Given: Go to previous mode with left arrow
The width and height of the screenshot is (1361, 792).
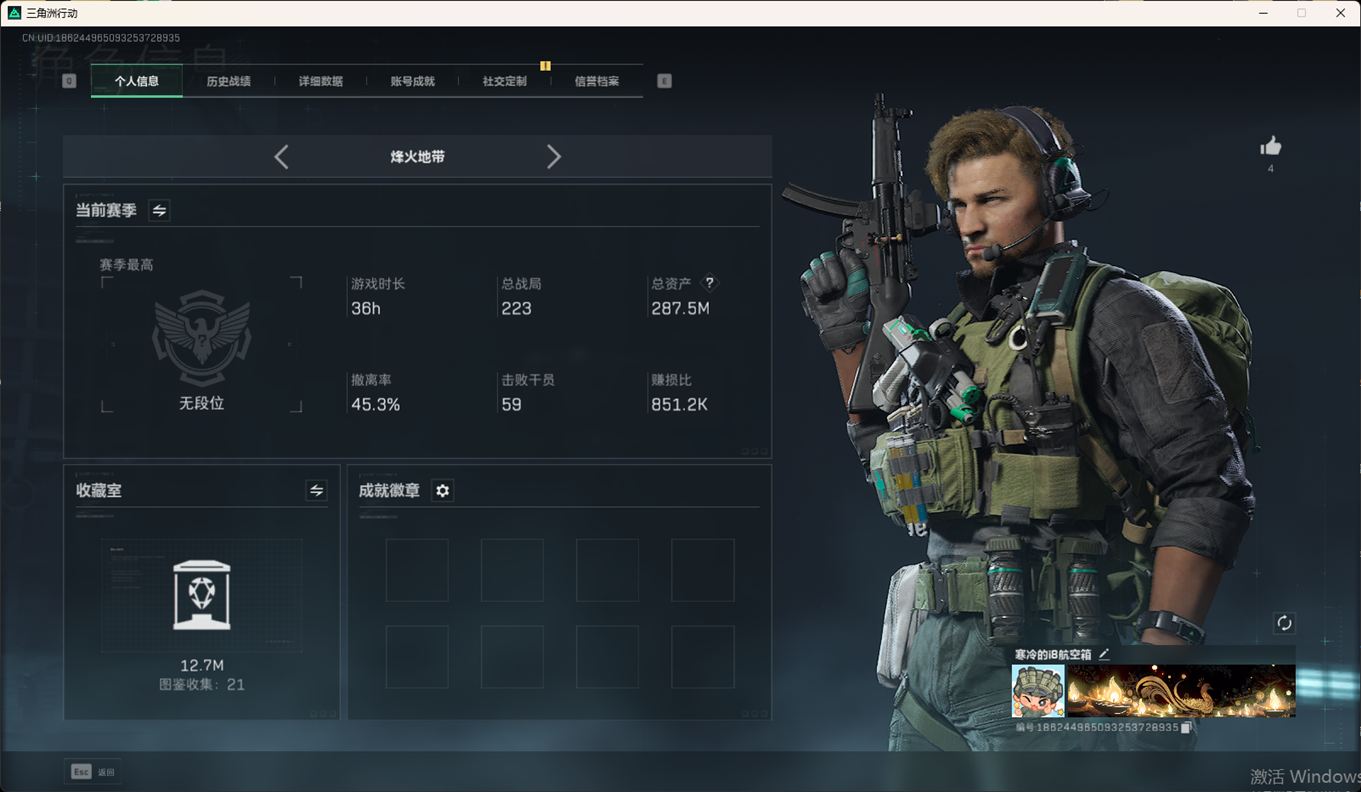Looking at the screenshot, I should pos(281,157).
